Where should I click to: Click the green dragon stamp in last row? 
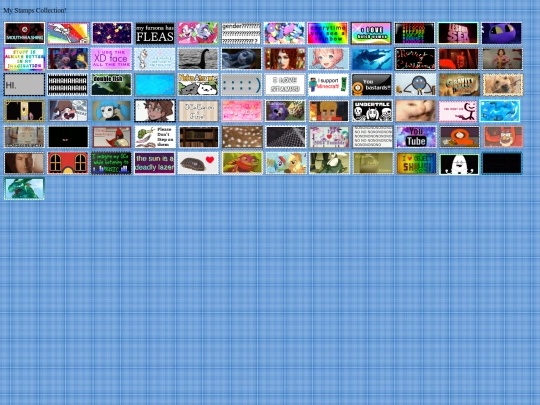coord(24,189)
